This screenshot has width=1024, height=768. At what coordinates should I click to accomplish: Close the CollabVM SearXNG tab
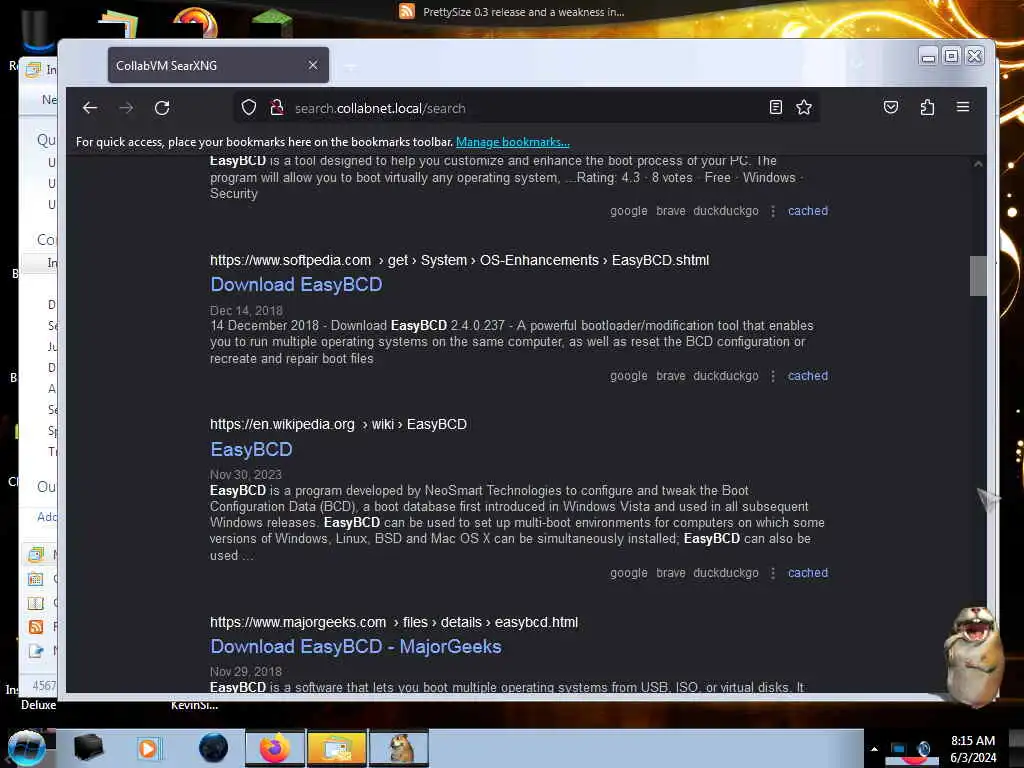(313, 65)
